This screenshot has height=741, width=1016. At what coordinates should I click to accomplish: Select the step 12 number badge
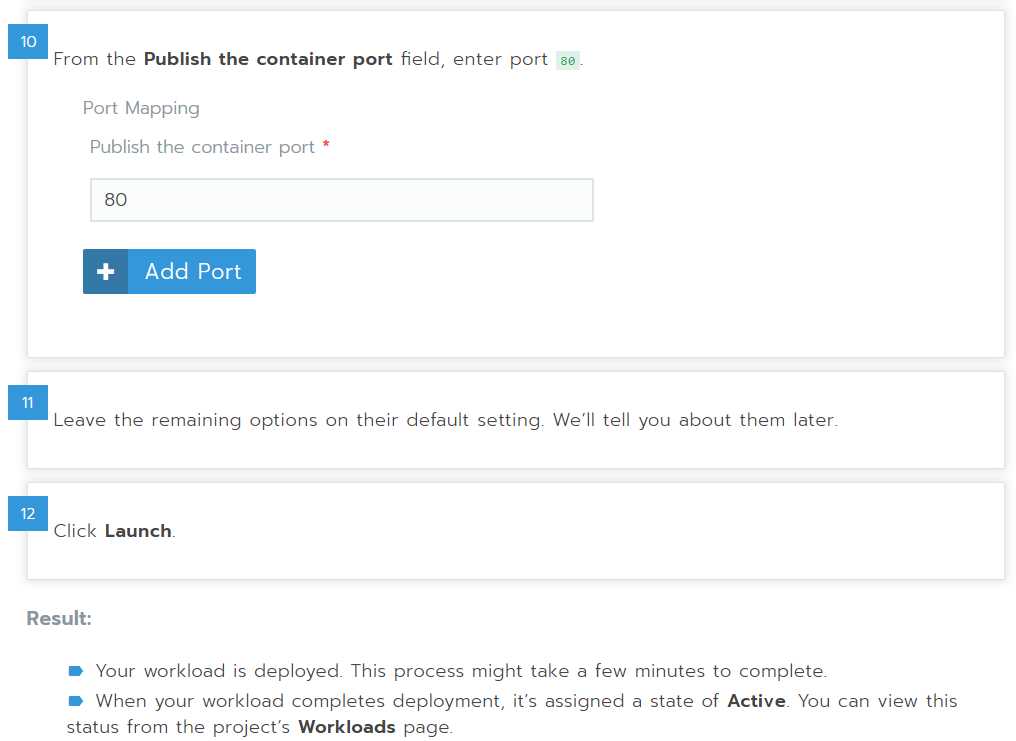pos(28,513)
